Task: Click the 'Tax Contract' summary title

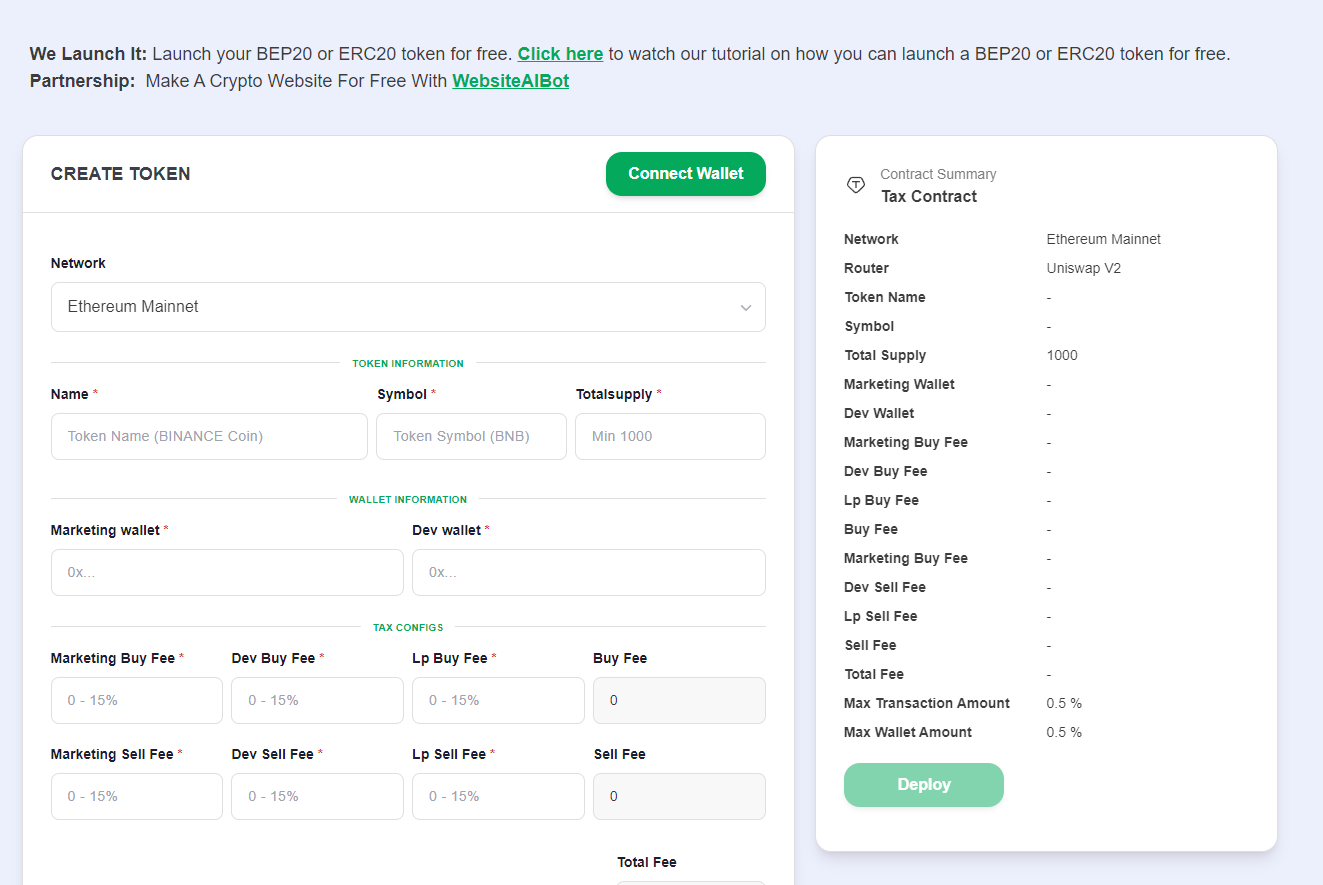Action: click(929, 197)
